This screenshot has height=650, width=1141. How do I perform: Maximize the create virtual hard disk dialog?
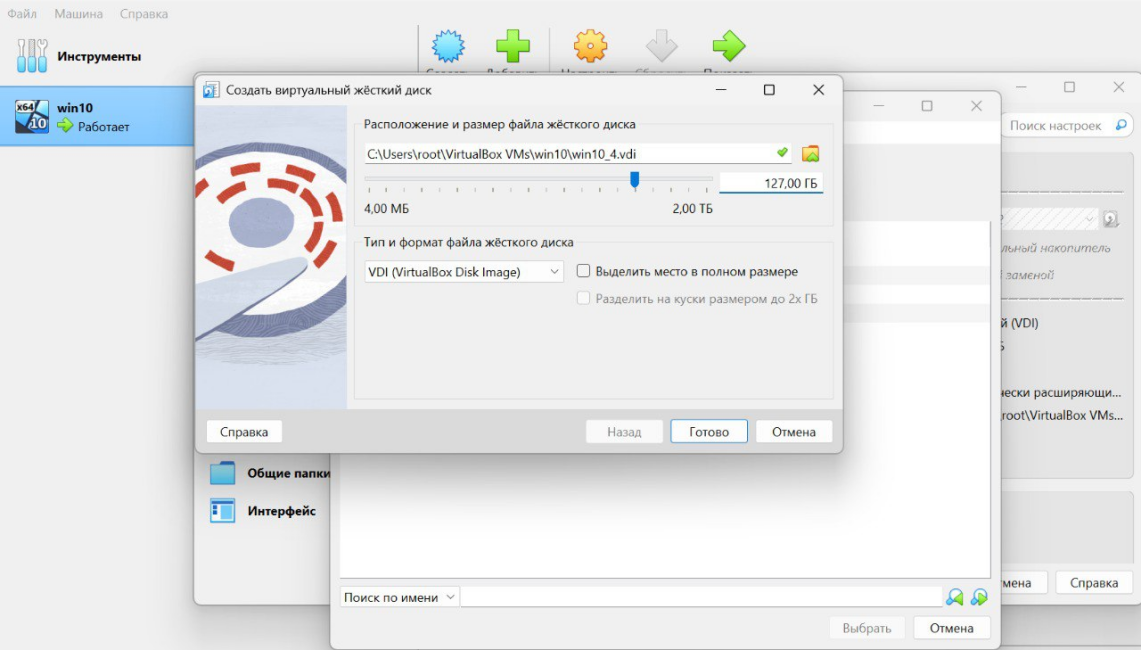(x=769, y=90)
